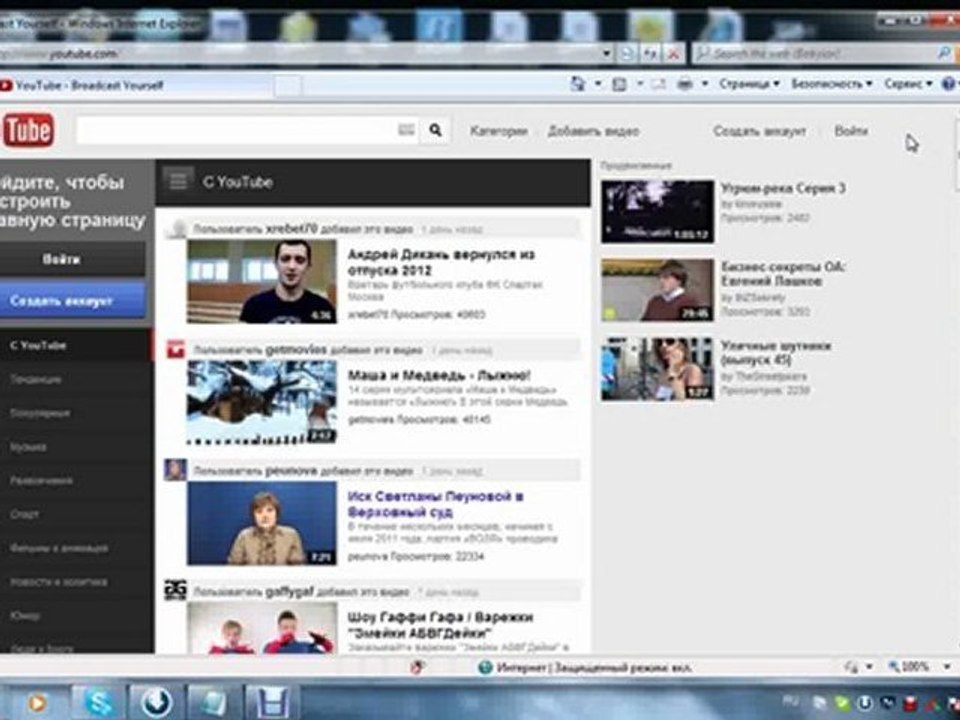Open video 'Маша и Медведь - Лыжню!' title
This screenshot has width=960, height=720.
(439, 375)
